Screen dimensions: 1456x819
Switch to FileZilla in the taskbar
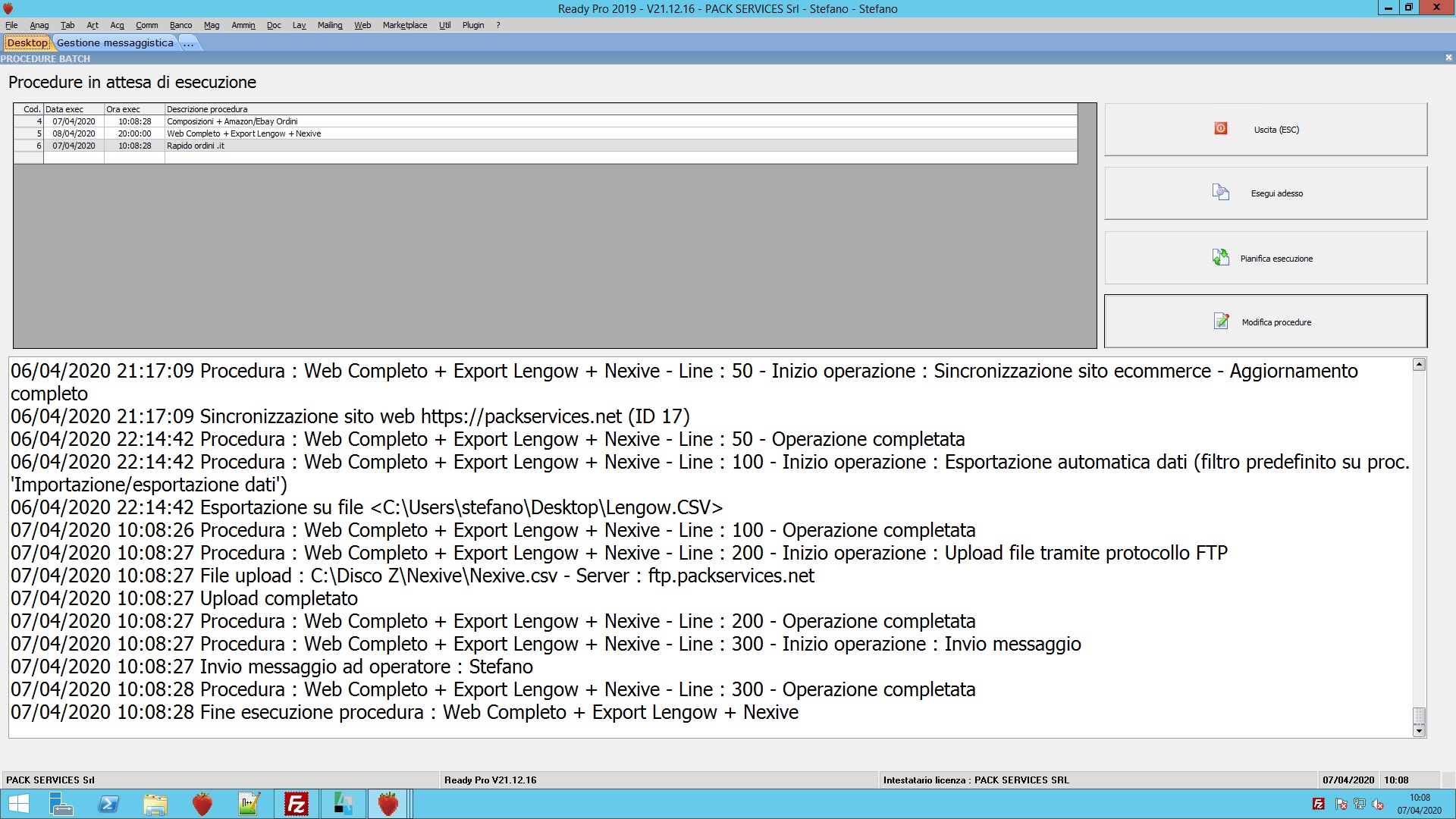pos(297,804)
